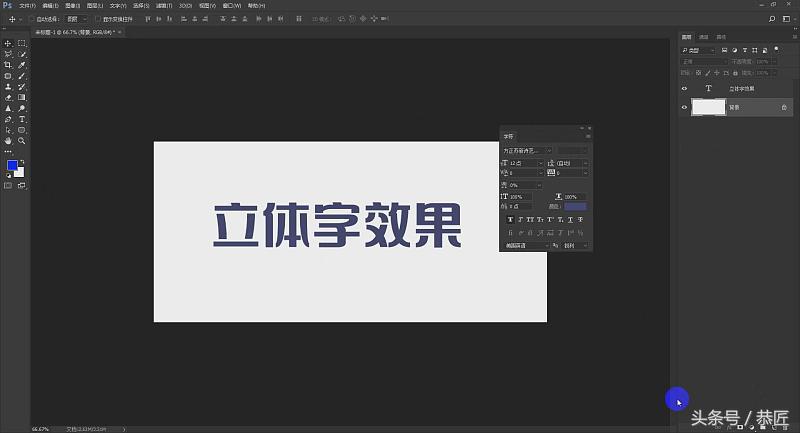Select the Eyedropper tool

[x=22, y=65]
